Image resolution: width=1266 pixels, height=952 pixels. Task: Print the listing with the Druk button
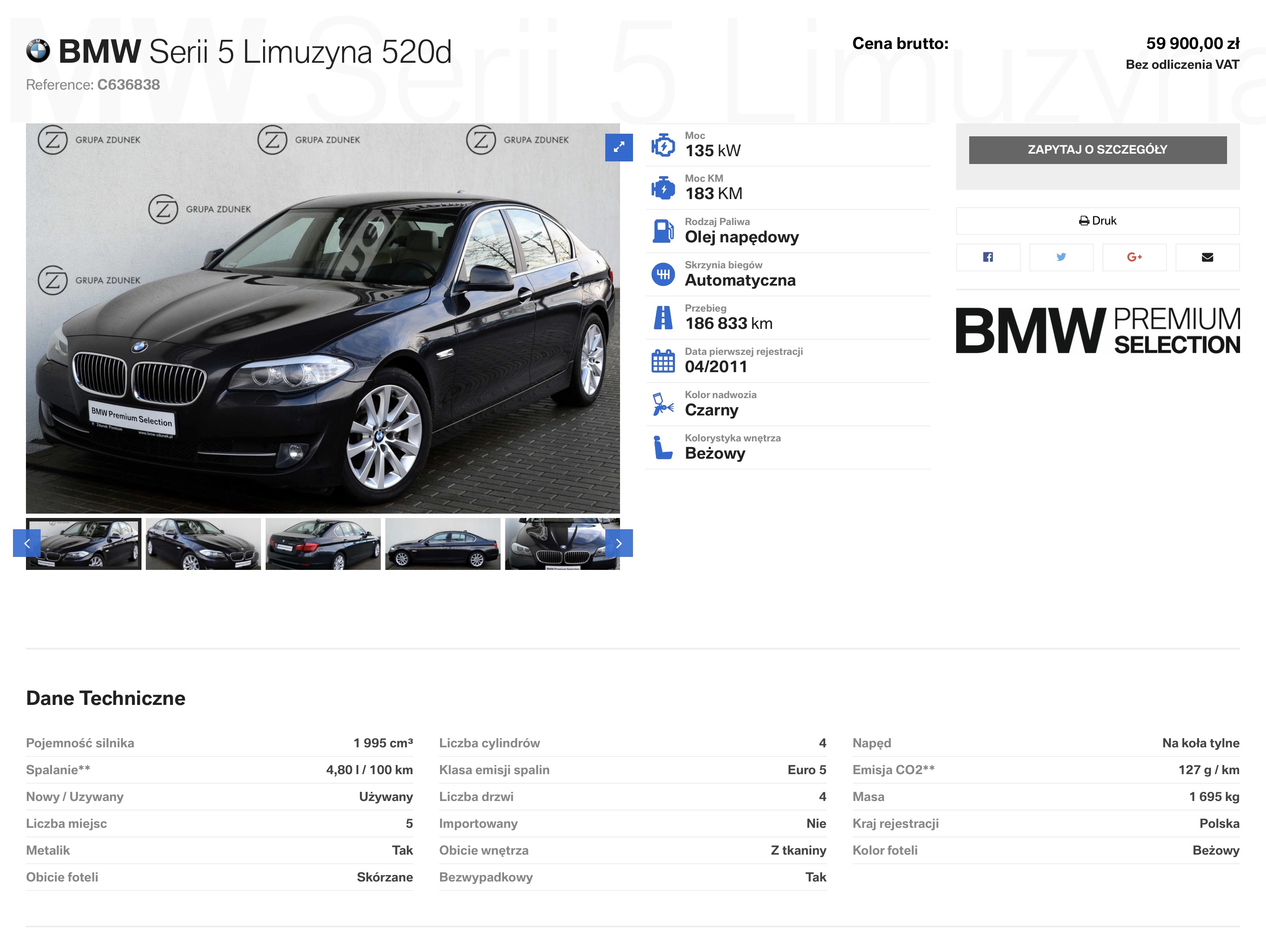click(1098, 221)
